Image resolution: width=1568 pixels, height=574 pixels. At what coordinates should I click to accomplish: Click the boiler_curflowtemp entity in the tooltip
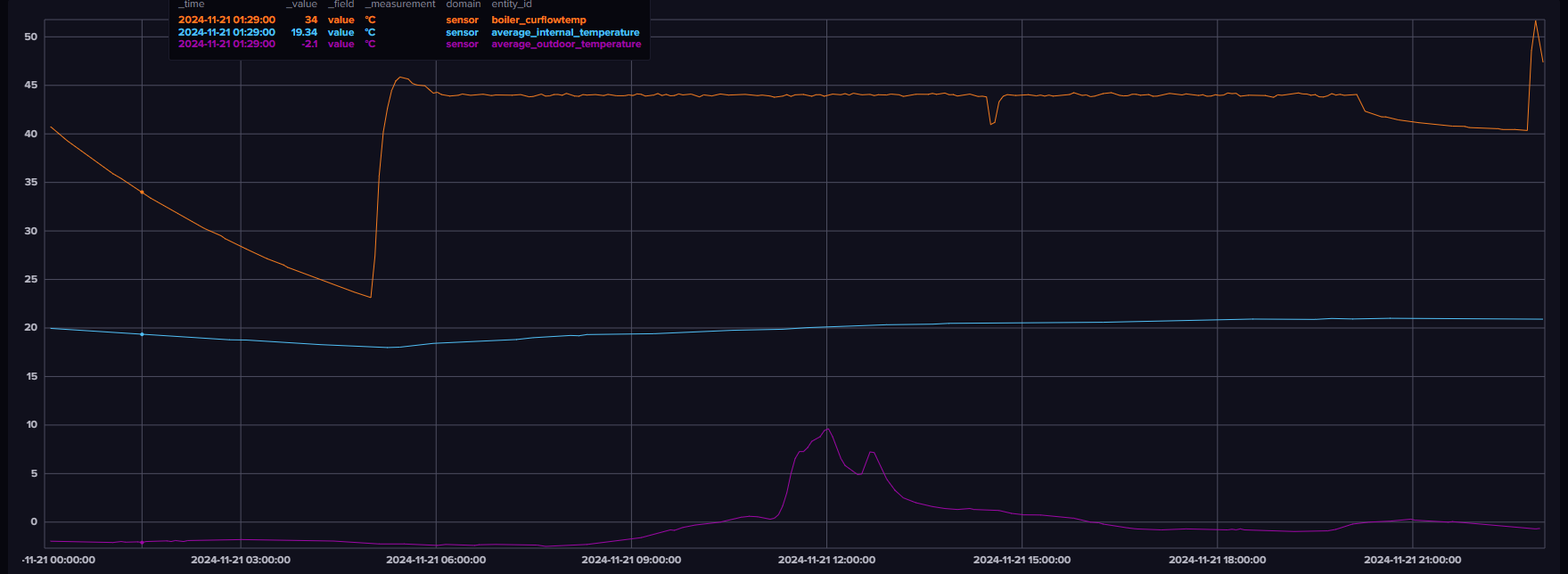538,20
